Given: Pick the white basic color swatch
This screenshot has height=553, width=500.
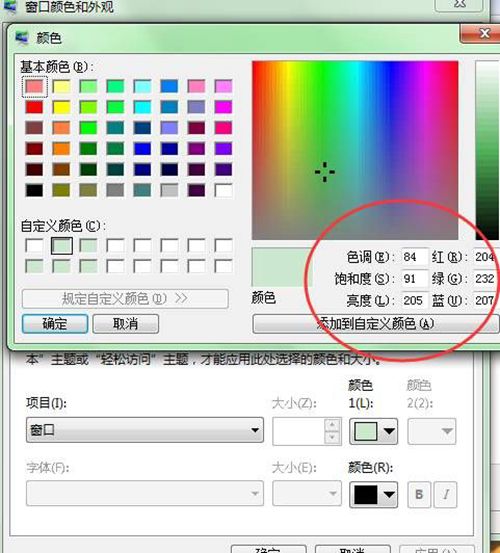Looking at the screenshot, I should click(223, 190).
